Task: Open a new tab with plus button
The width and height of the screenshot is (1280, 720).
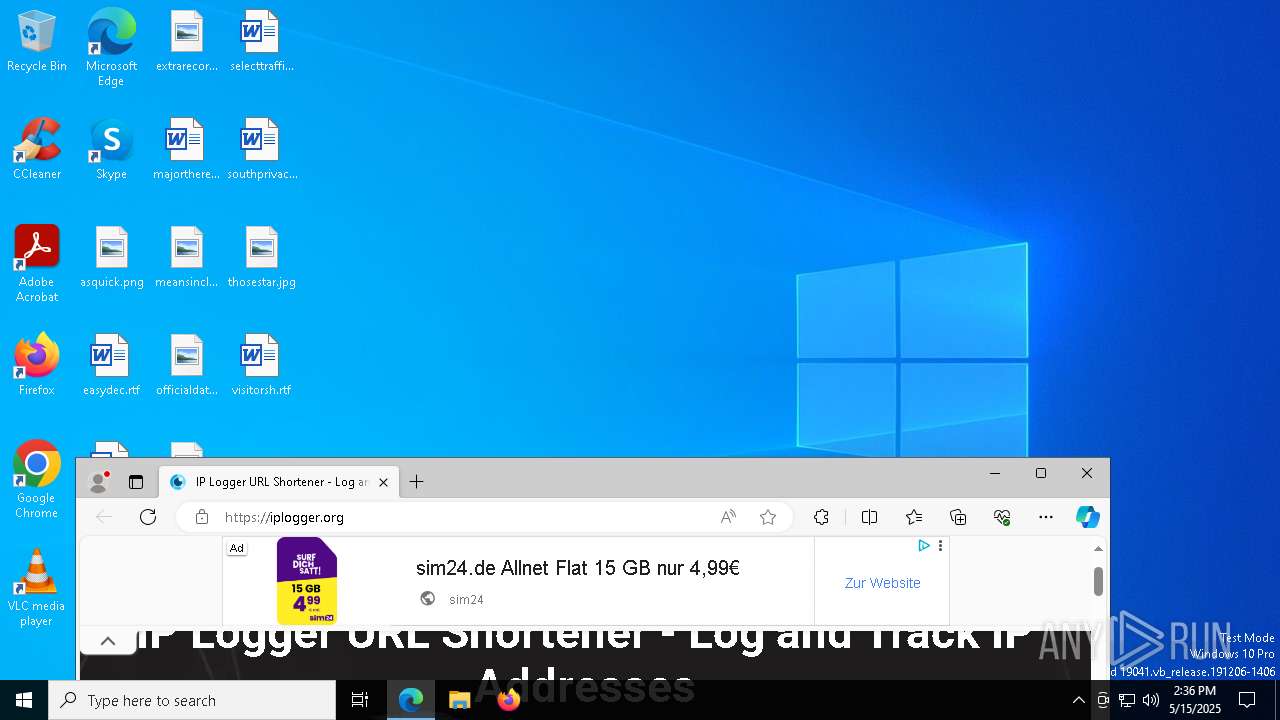Action: pyautogui.click(x=417, y=482)
